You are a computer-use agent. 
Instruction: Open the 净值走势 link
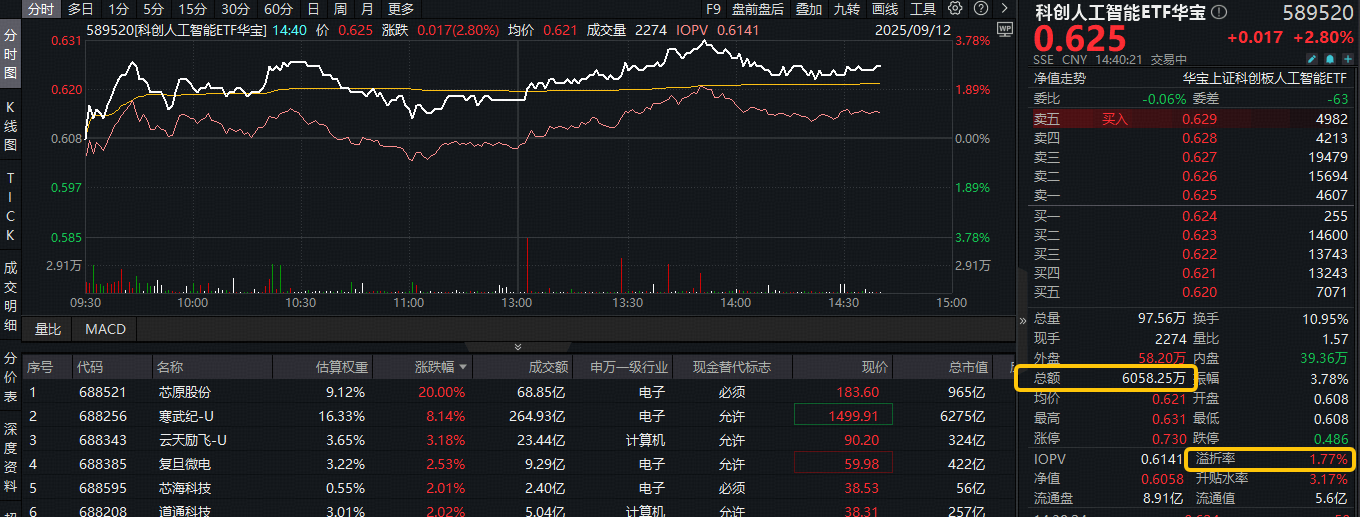[1059, 78]
